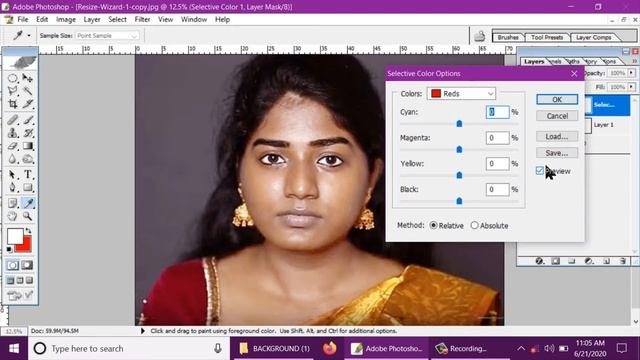Click the Save... button
640x360 pixels.
coord(557,153)
